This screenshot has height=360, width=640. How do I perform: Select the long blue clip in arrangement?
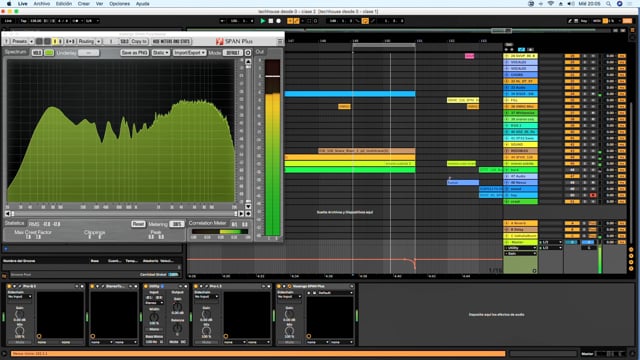350,94
